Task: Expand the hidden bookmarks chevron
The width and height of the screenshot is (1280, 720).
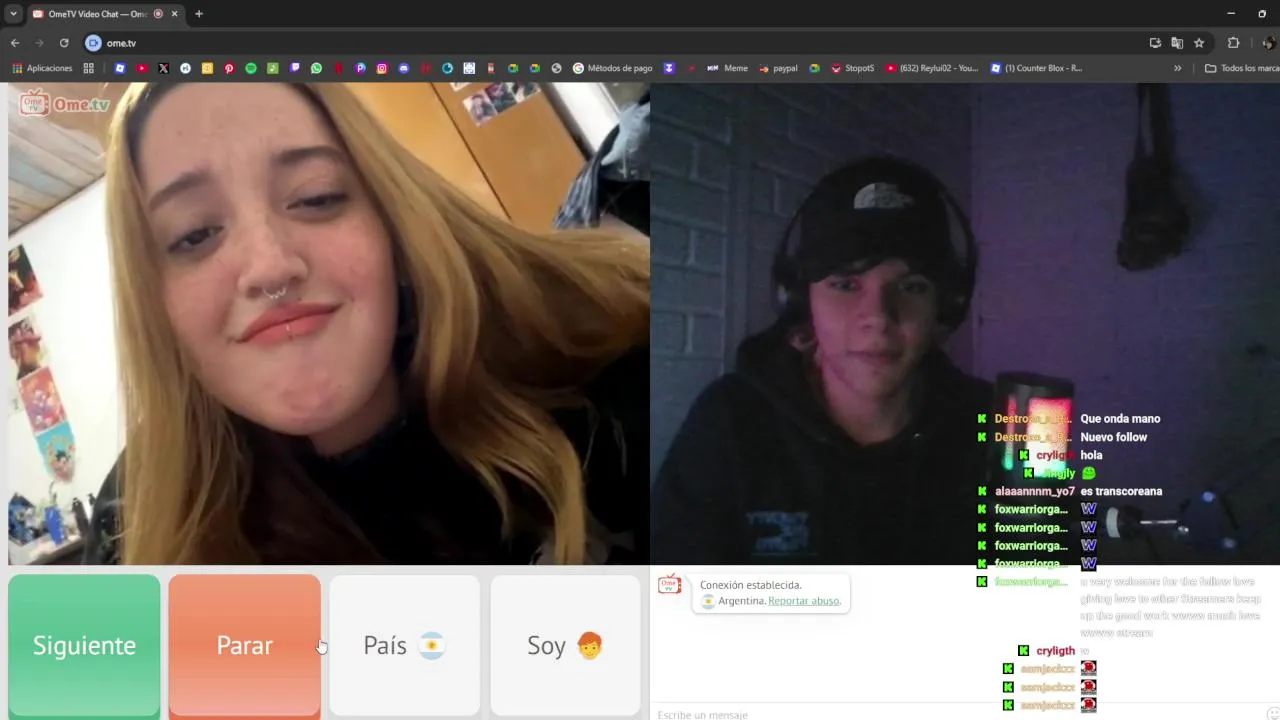Action: [1177, 68]
